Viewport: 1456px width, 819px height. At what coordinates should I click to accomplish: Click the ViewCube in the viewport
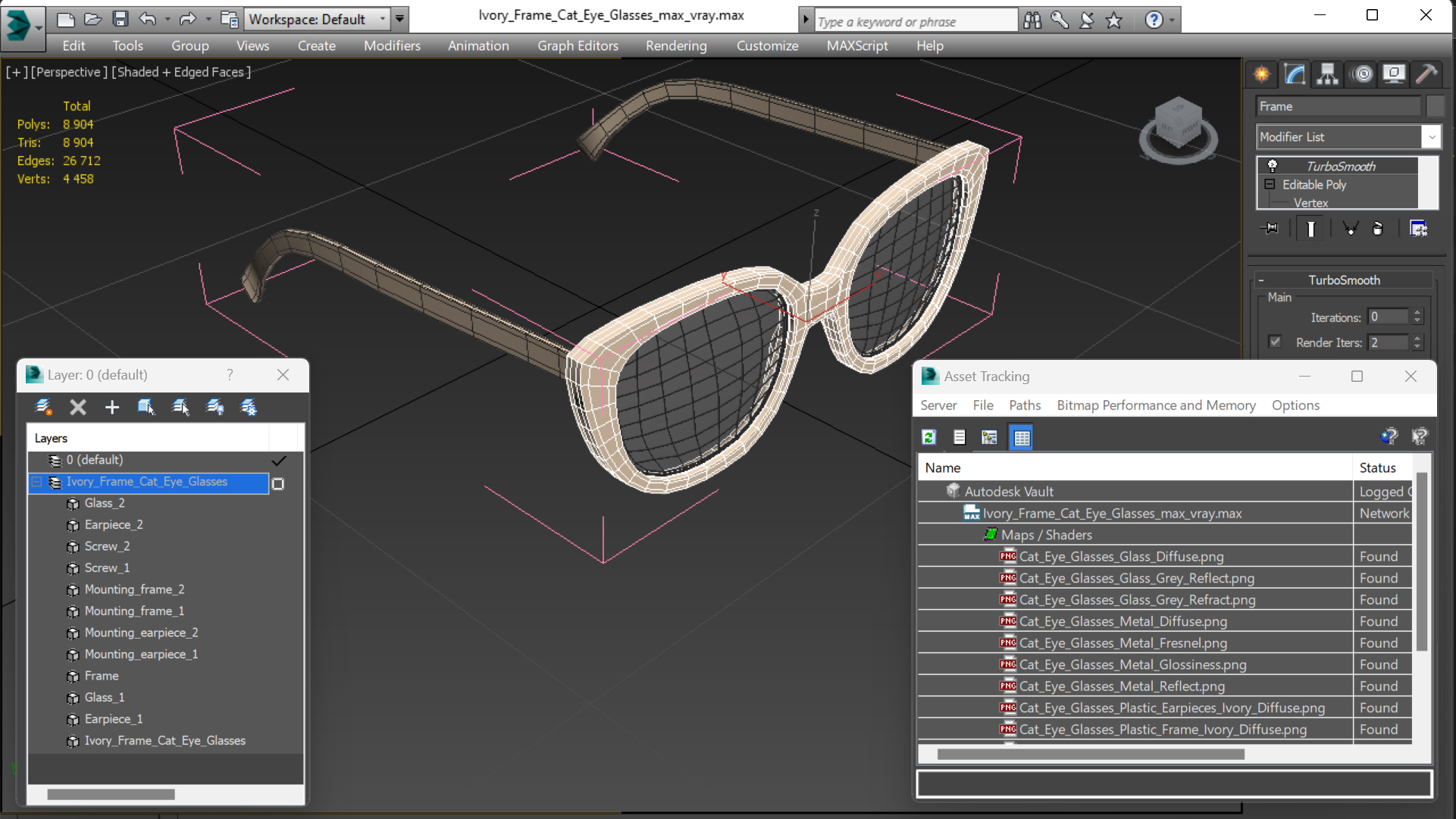click(1179, 129)
